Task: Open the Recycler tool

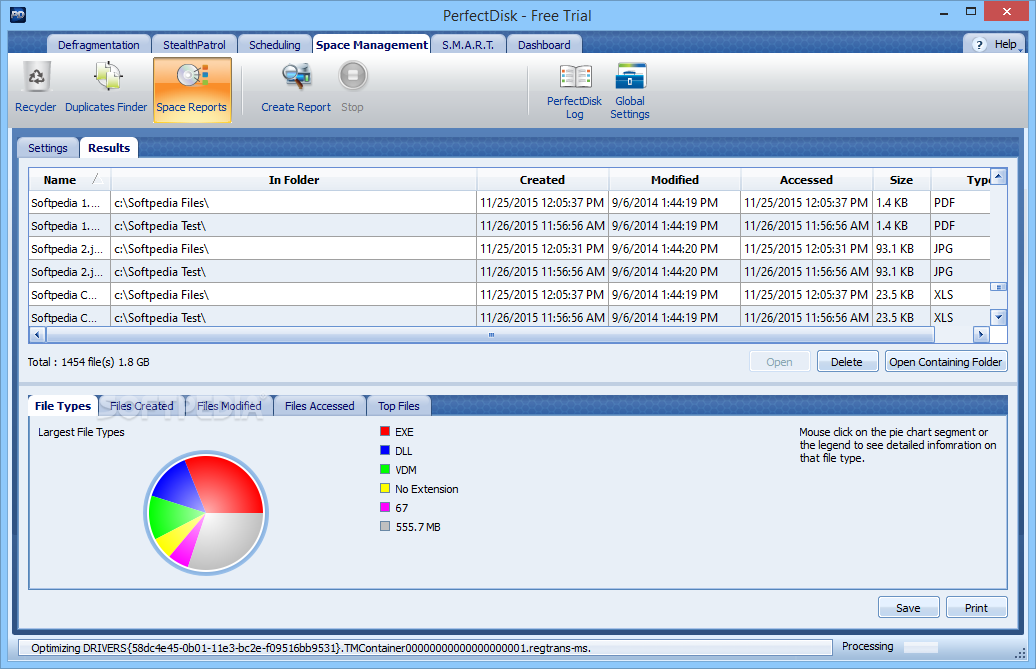Action: coord(36,87)
